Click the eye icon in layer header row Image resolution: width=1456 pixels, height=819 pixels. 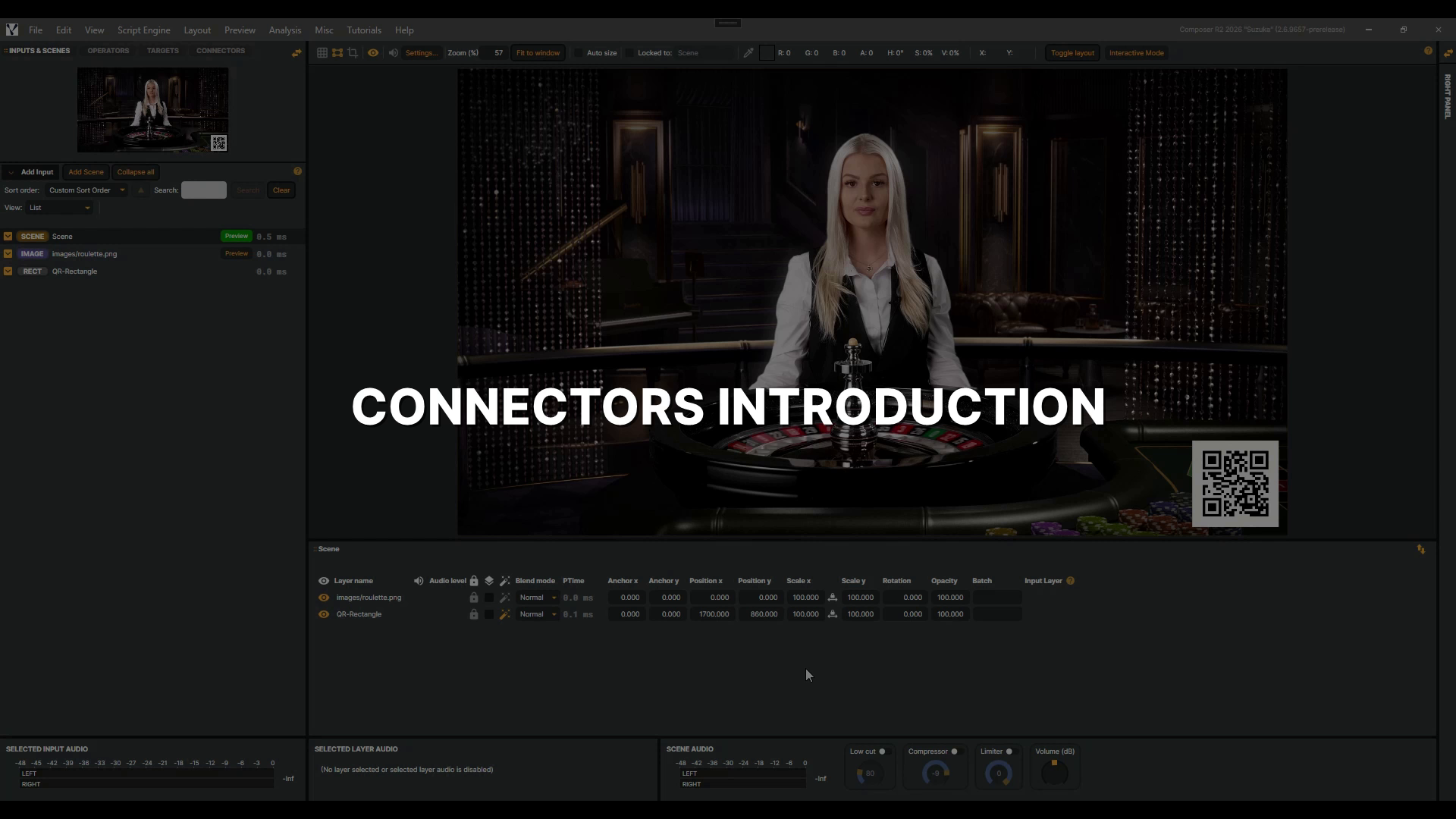point(324,581)
